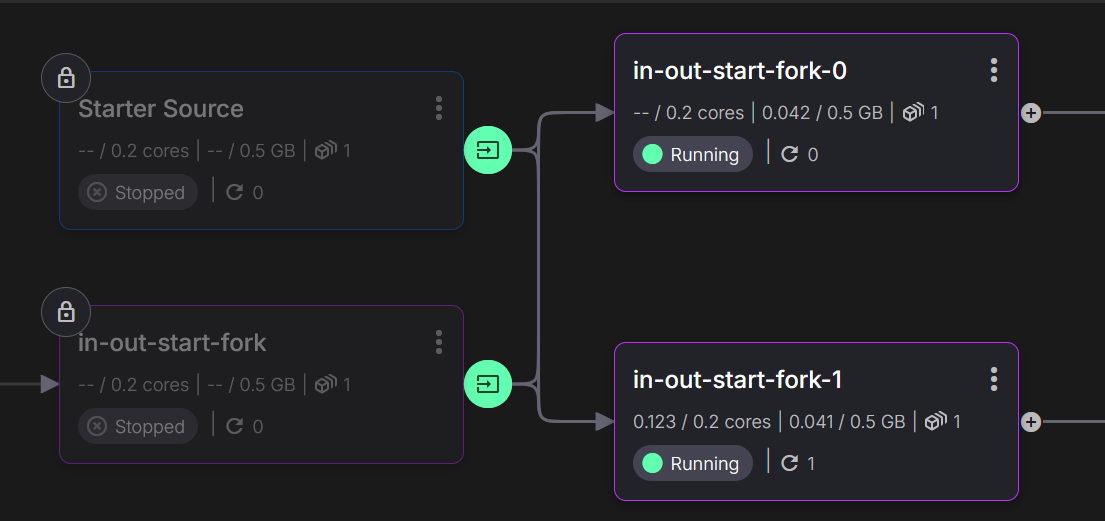Click plus connector on in-out-start-fork-1

pos(1031,422)
